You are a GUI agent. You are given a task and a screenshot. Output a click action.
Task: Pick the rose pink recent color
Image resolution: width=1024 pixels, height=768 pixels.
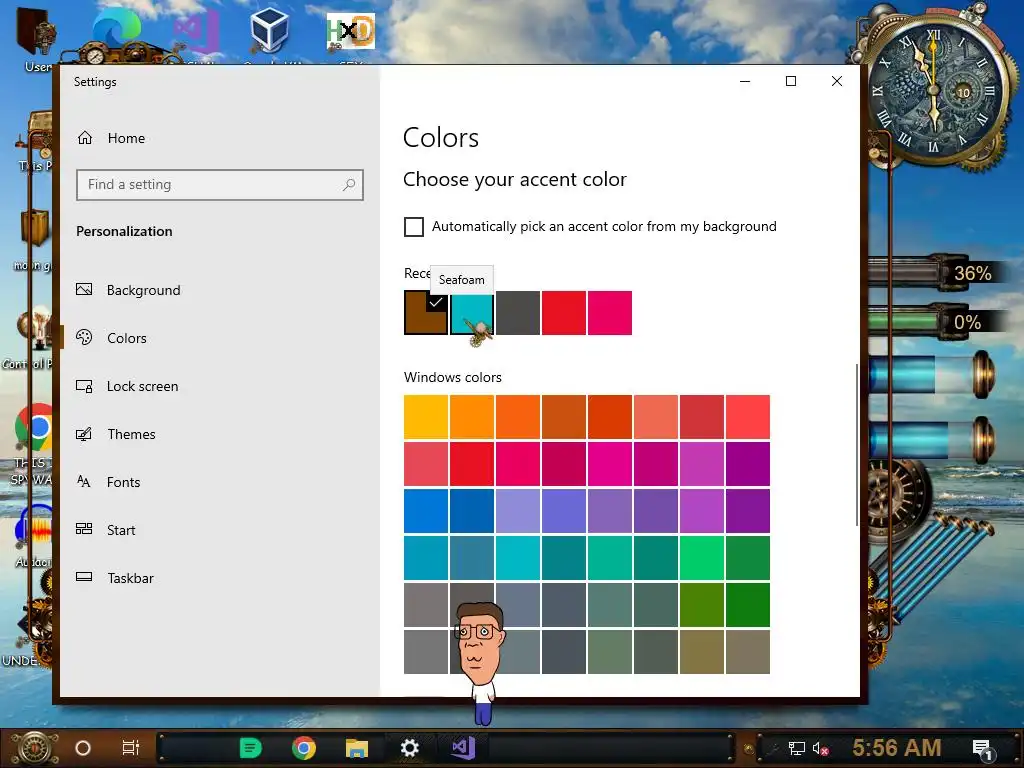coord(610,313)
